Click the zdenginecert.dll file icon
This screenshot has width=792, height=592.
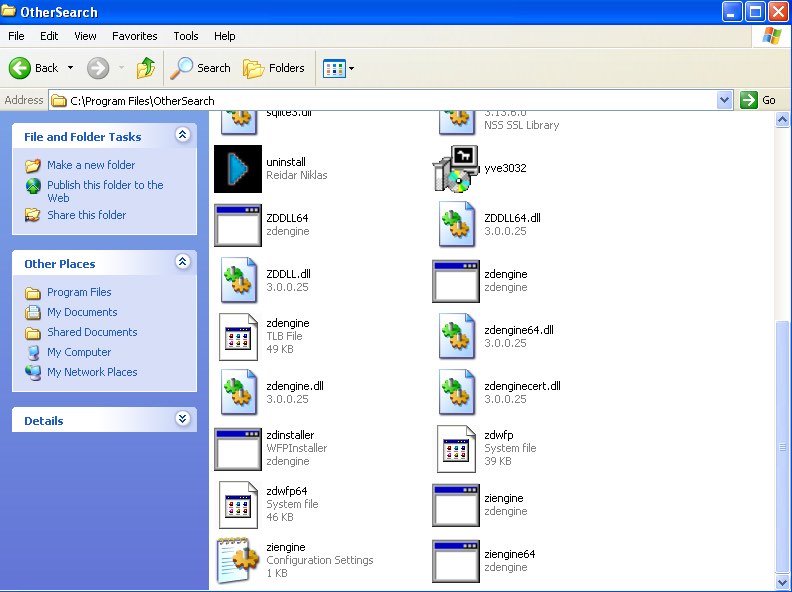pyautogui.click(x=455, y=393)
